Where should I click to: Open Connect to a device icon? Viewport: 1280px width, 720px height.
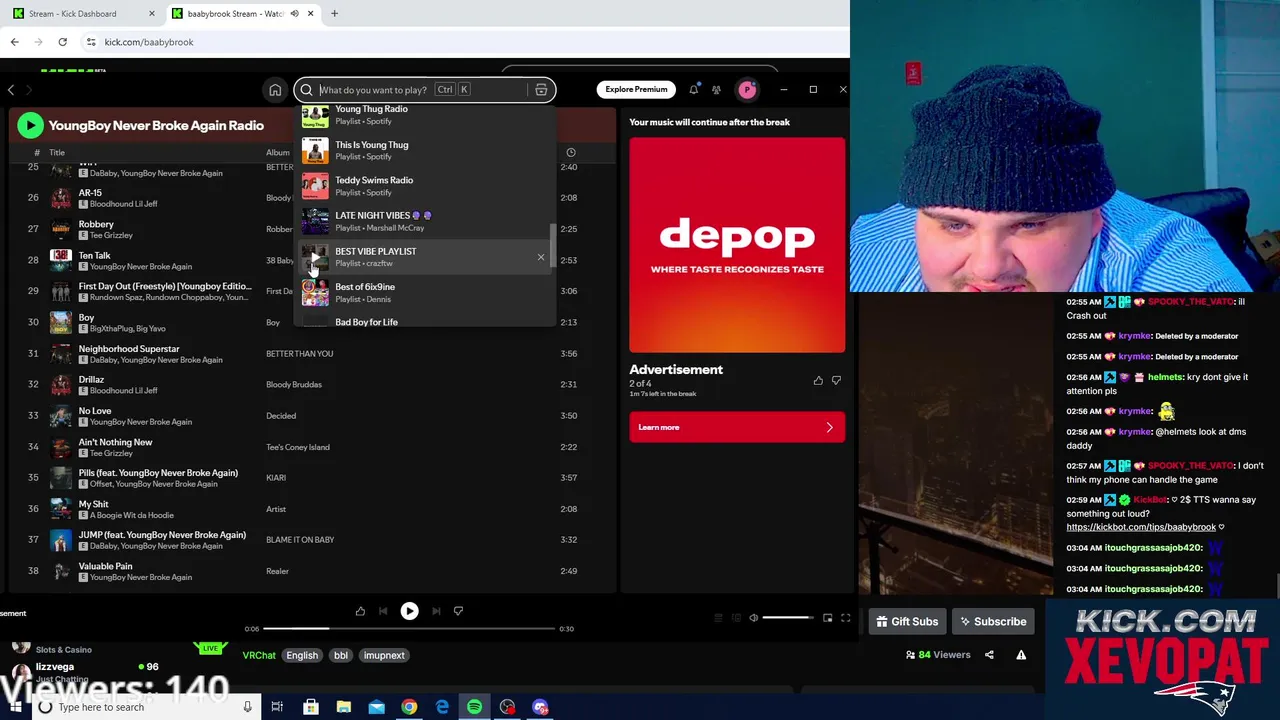[736, 618]
